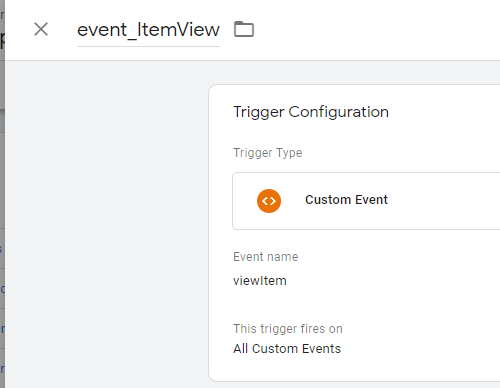Viewport: 500px width, 388px height.
Task: Click the "Trigger Type" label
Action: pyautogui.click(x=268, y=153)
